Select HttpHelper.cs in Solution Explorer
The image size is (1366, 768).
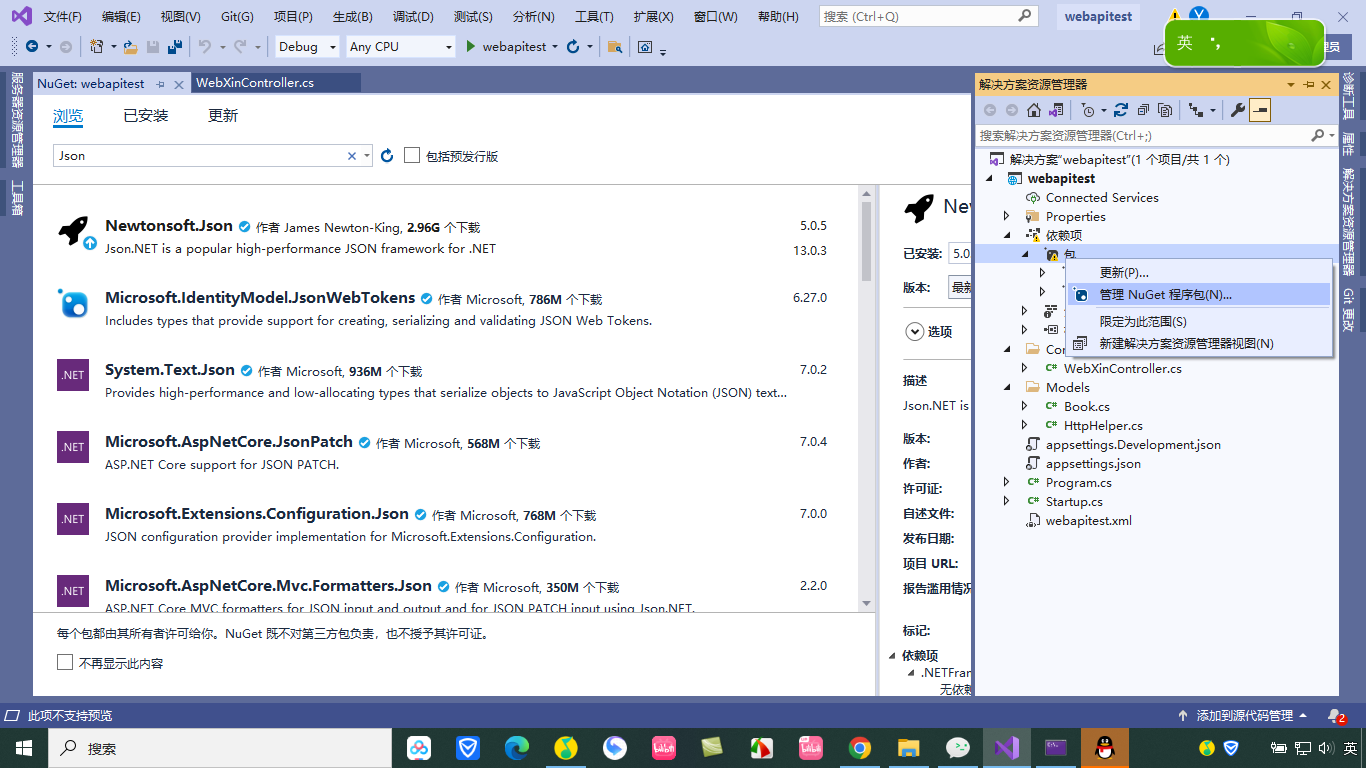point(1103,425)
